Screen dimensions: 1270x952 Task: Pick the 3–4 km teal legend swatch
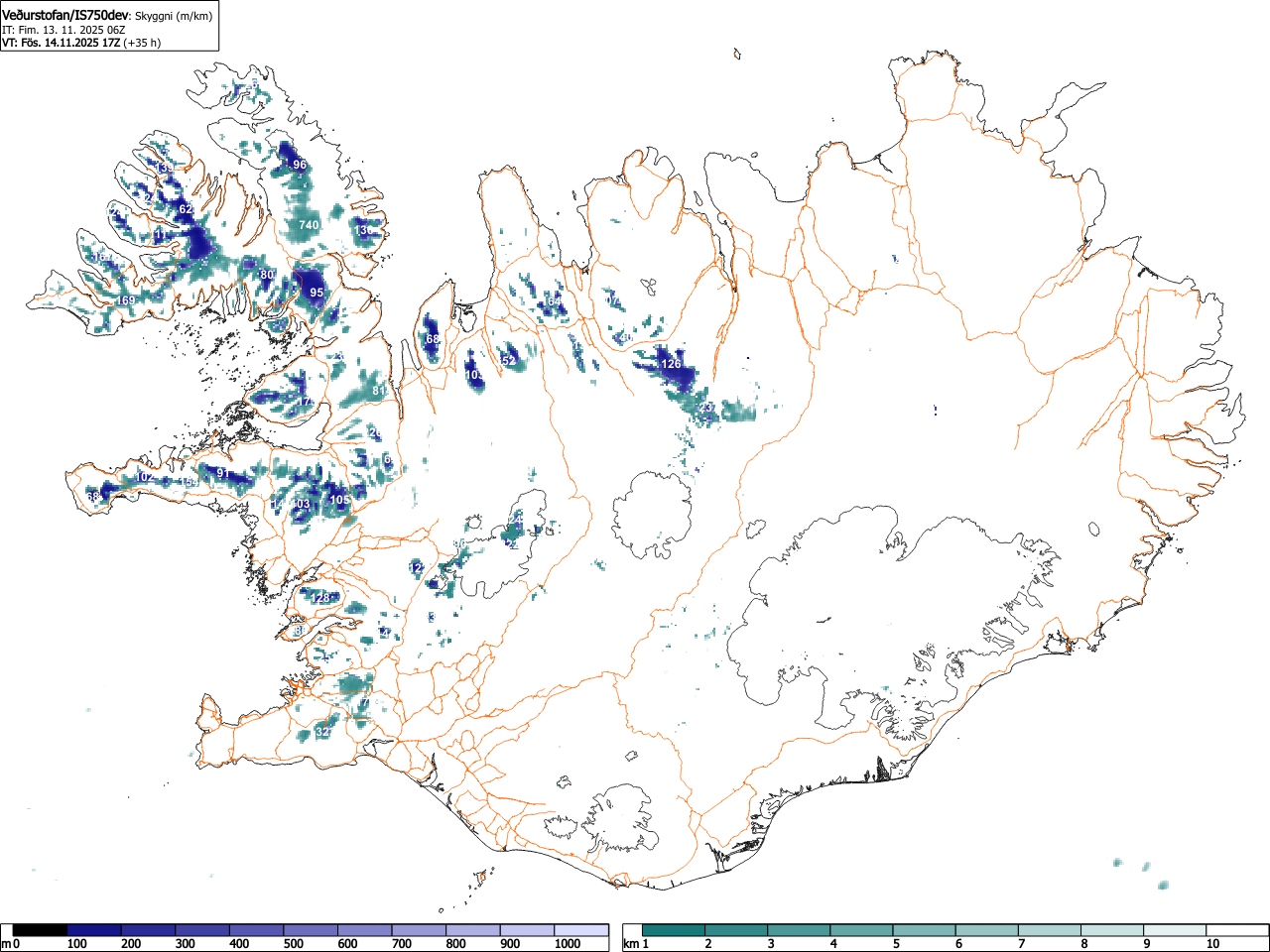[800, 930]
